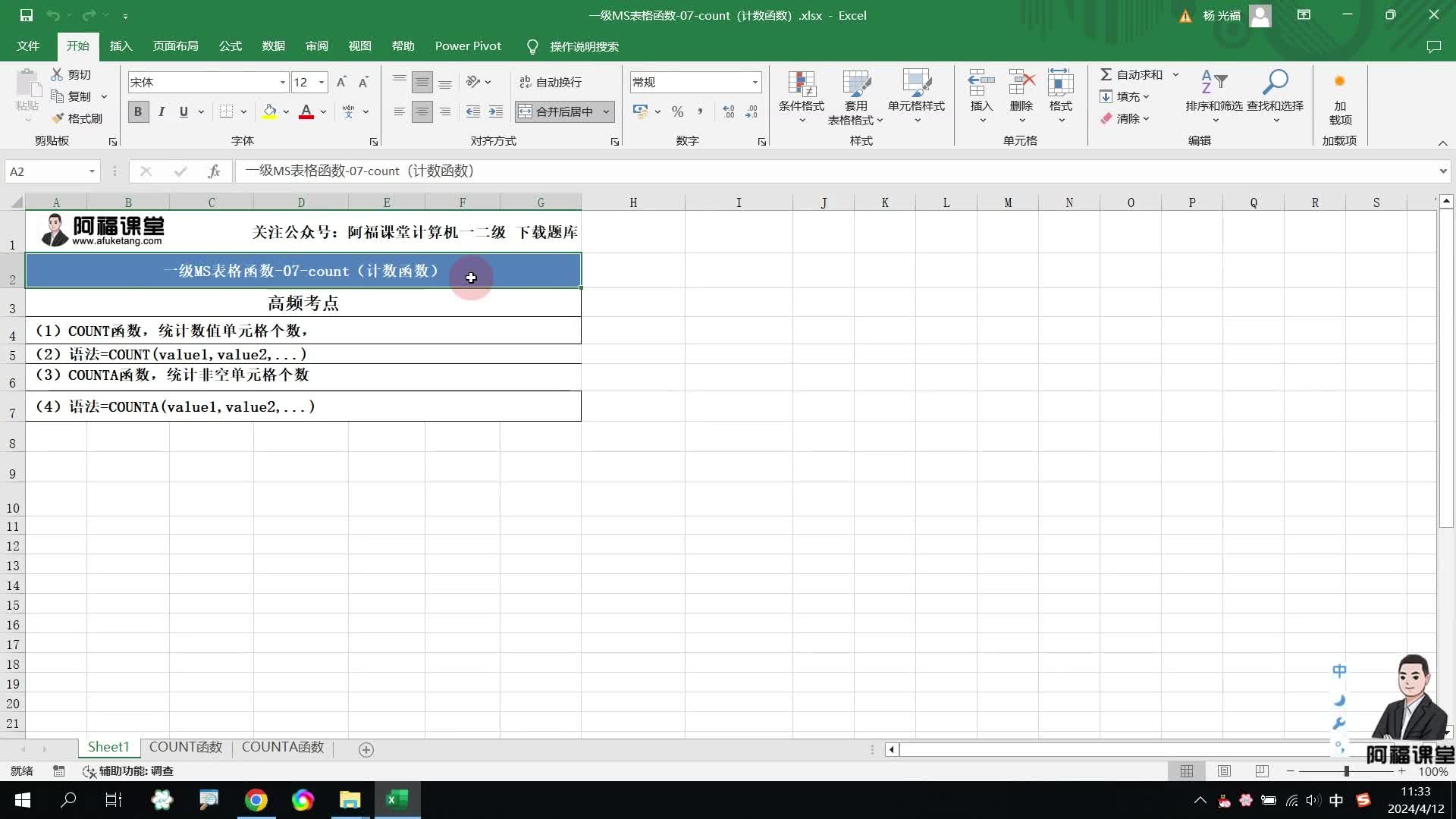Open the Add-ins (加载项) button

click(1340, 97)
